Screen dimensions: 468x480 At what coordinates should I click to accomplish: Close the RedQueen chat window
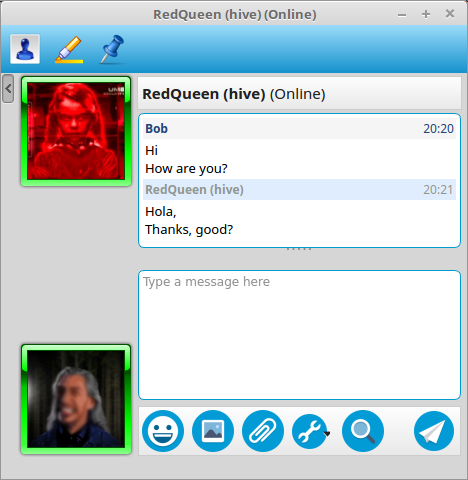coord(450,14)
